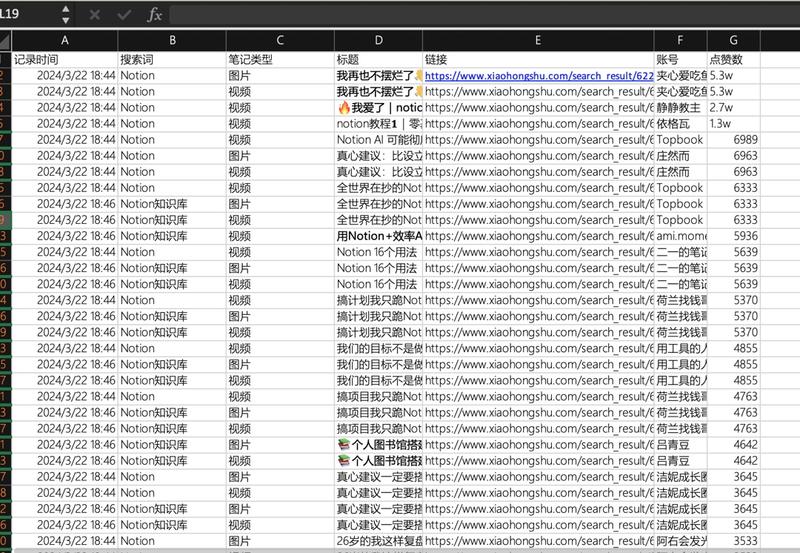
Task: Select column D header
Action: click(x=378, y=40)
